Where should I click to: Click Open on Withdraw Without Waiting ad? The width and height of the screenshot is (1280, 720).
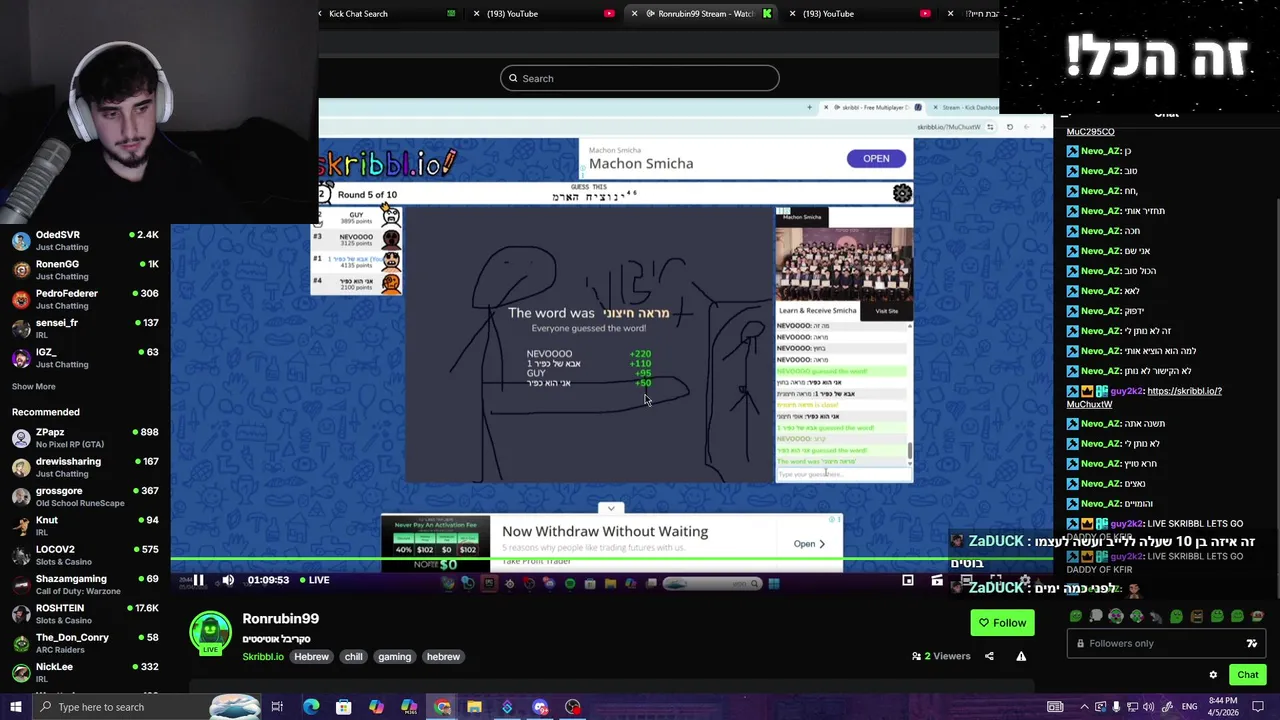click(809, 544)
